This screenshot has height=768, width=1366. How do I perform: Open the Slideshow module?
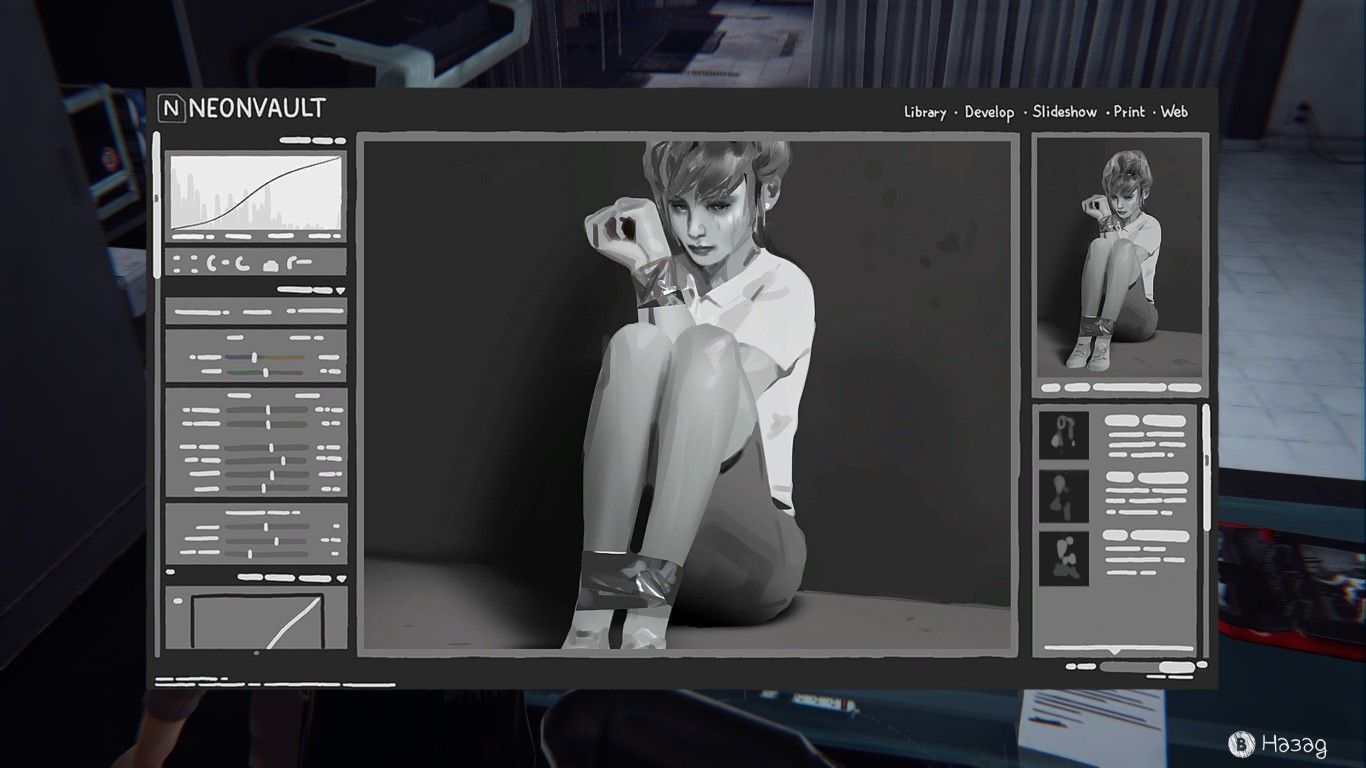pyautogui.click(x=1064, y=112)
